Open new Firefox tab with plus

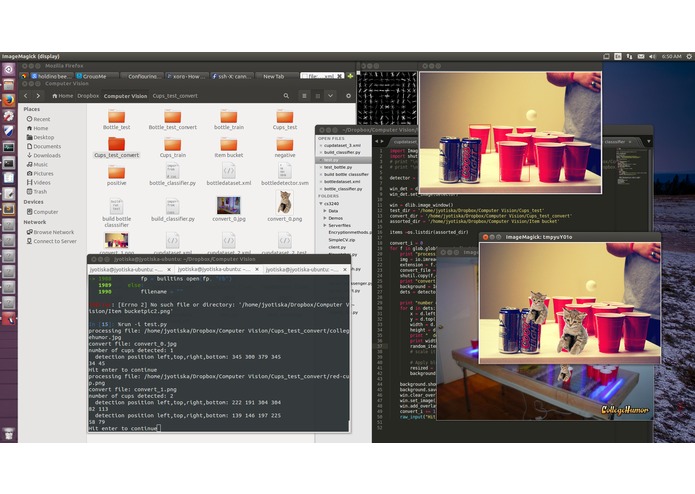coord(350,76)
